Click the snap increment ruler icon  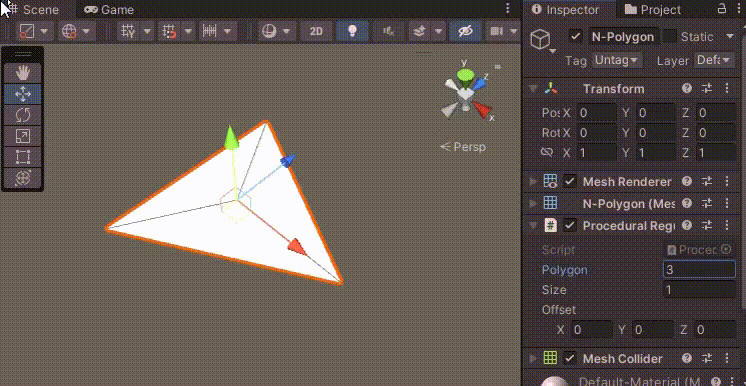(x=210, y=31)
